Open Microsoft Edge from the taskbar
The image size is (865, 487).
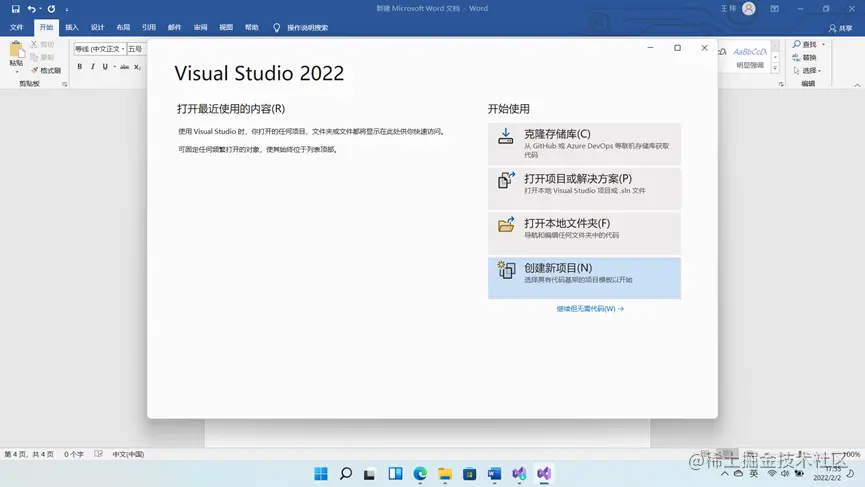pos(420,474)
